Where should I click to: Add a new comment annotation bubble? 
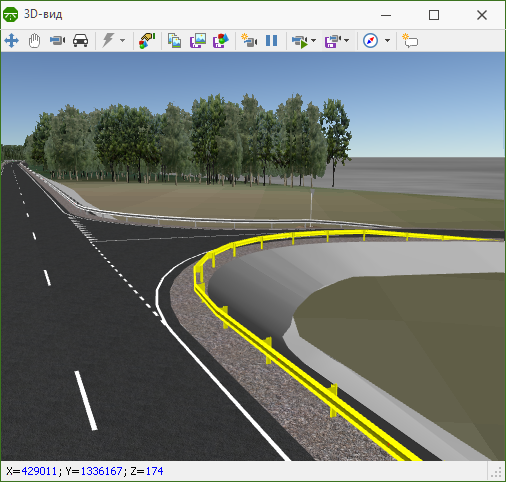[x=410, y=41]
